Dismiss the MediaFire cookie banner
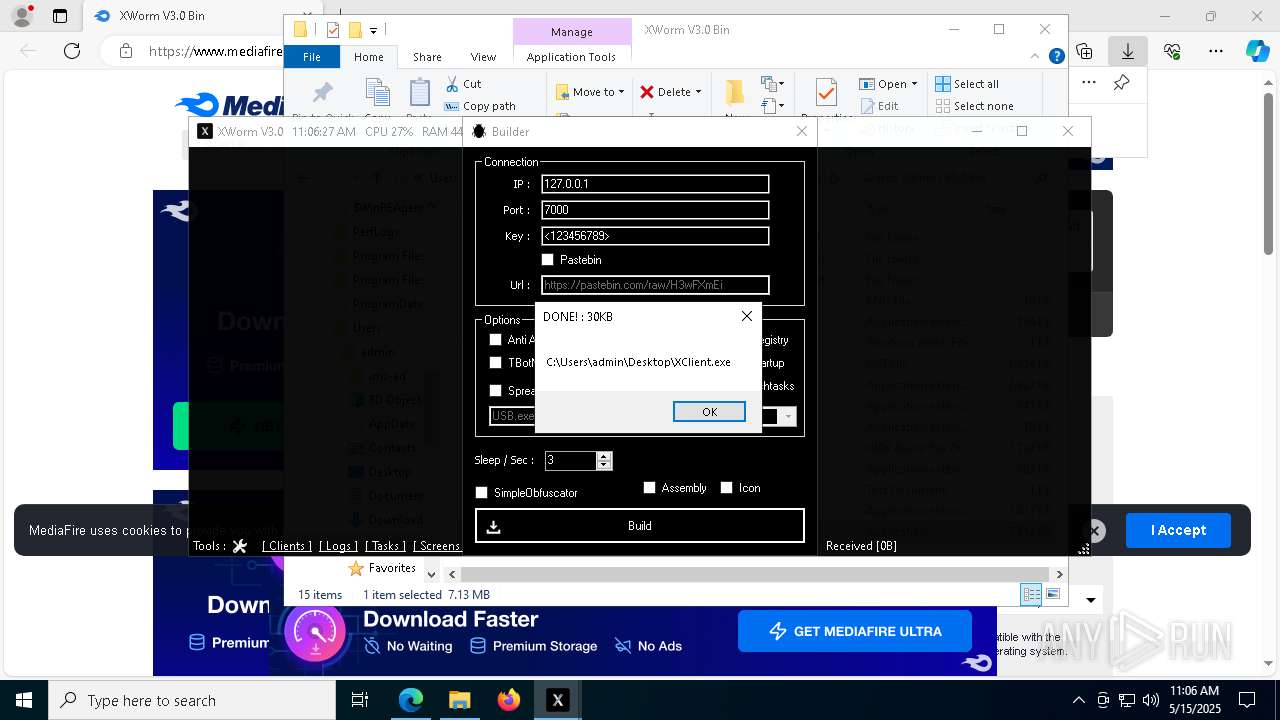 (1095, 531)
